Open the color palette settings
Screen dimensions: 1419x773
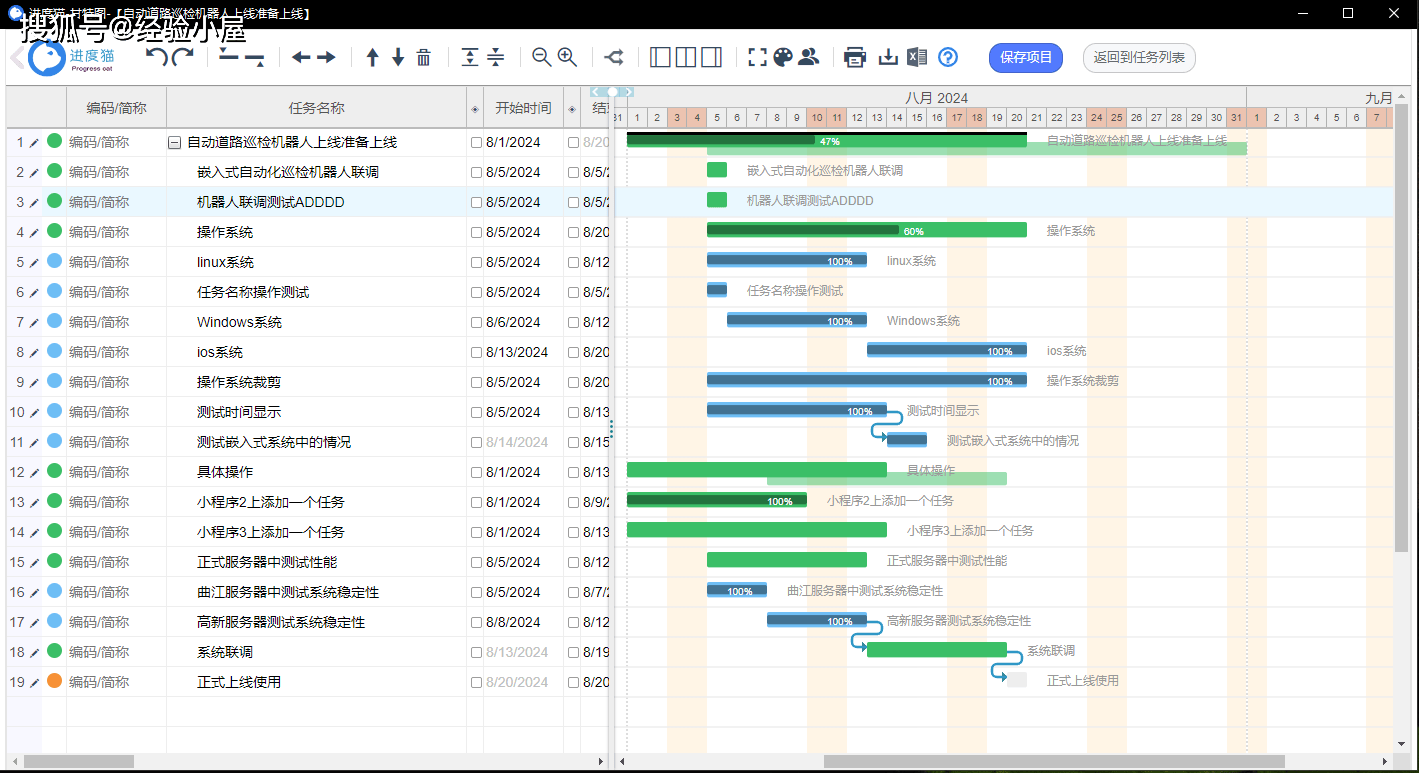pyautogui.click(x=783, y=57)
